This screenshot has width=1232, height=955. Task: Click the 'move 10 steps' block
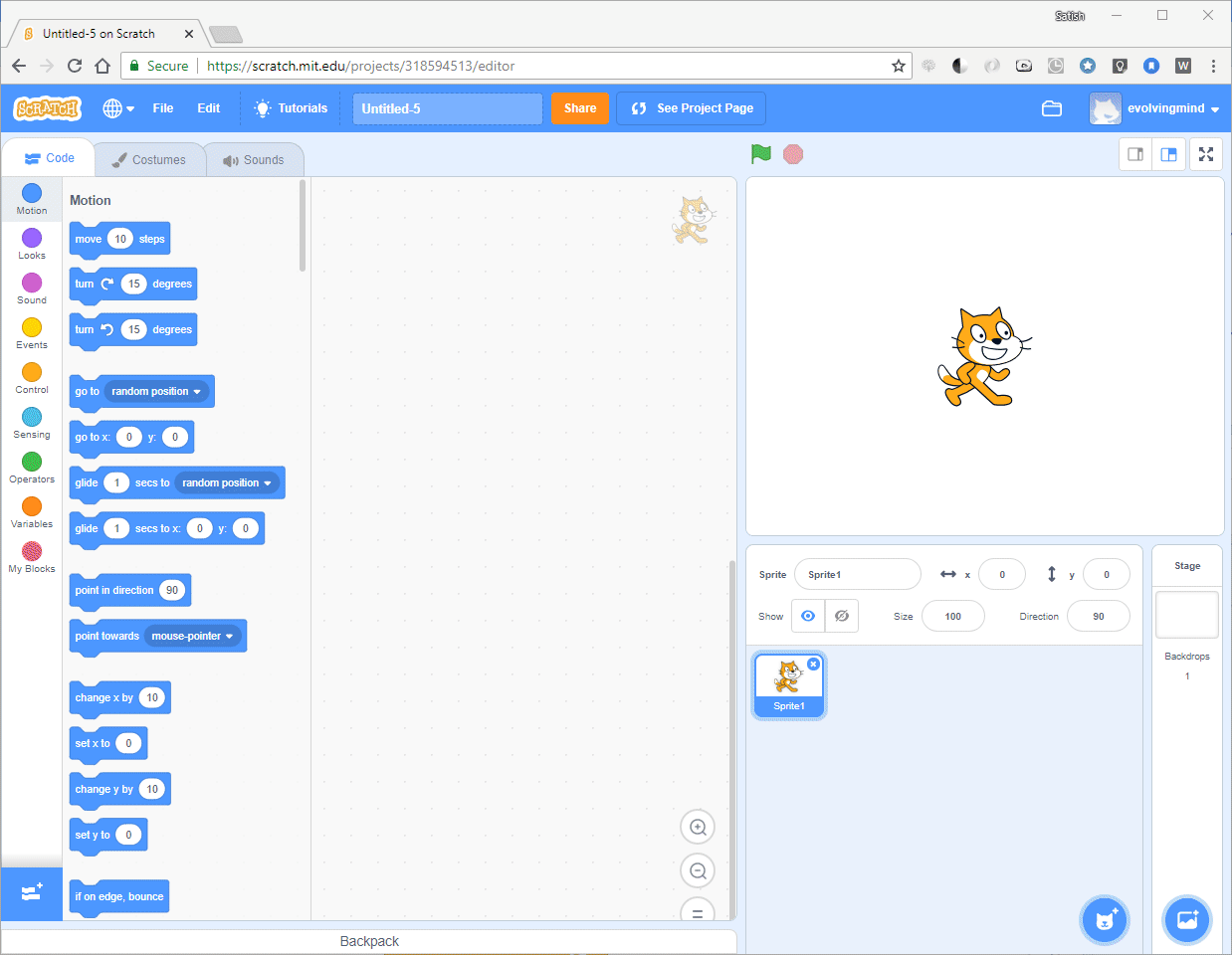point(119,239)
